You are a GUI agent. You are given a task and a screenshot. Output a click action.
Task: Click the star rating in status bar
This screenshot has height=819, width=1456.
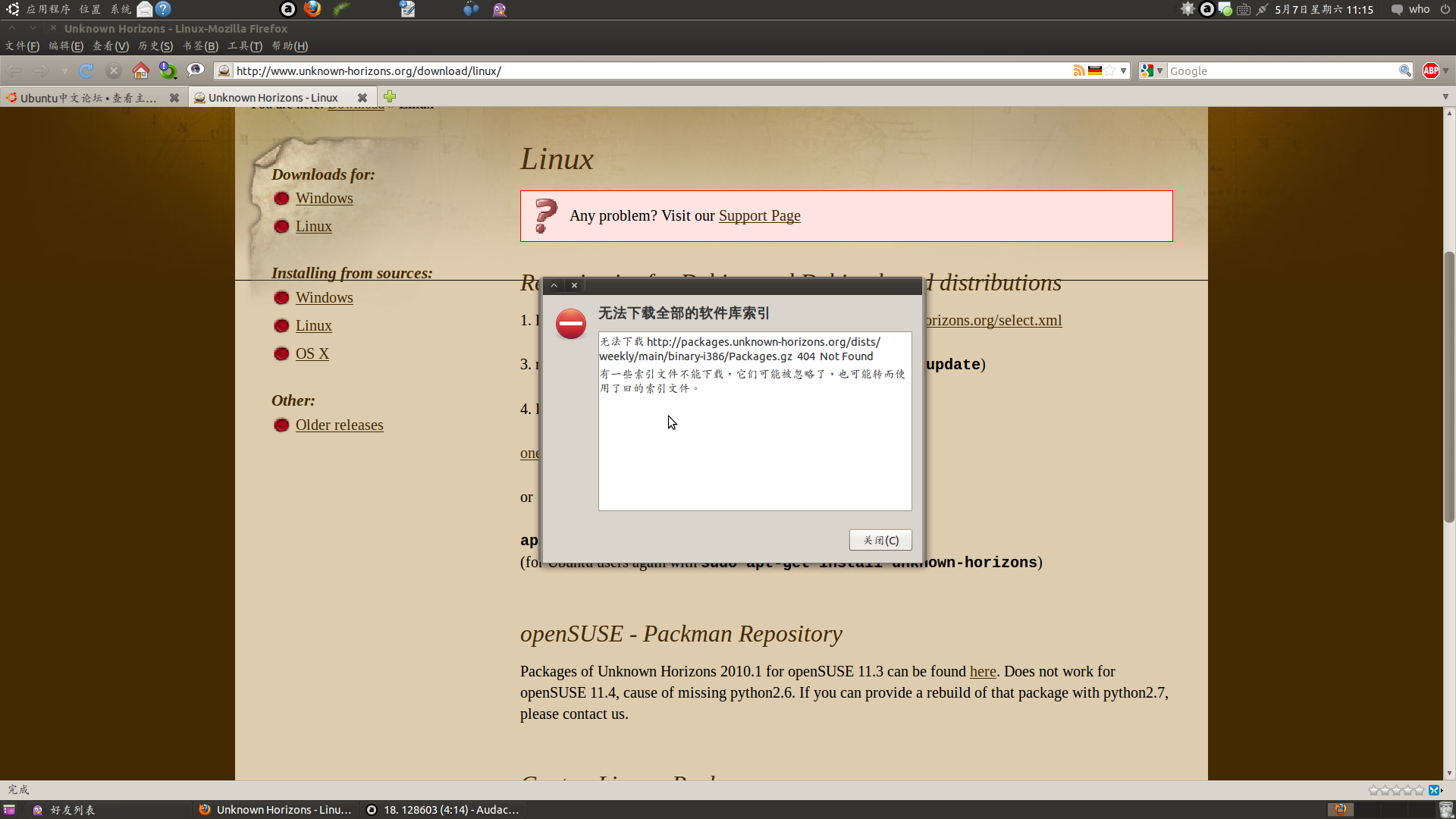coord(1396,790)
